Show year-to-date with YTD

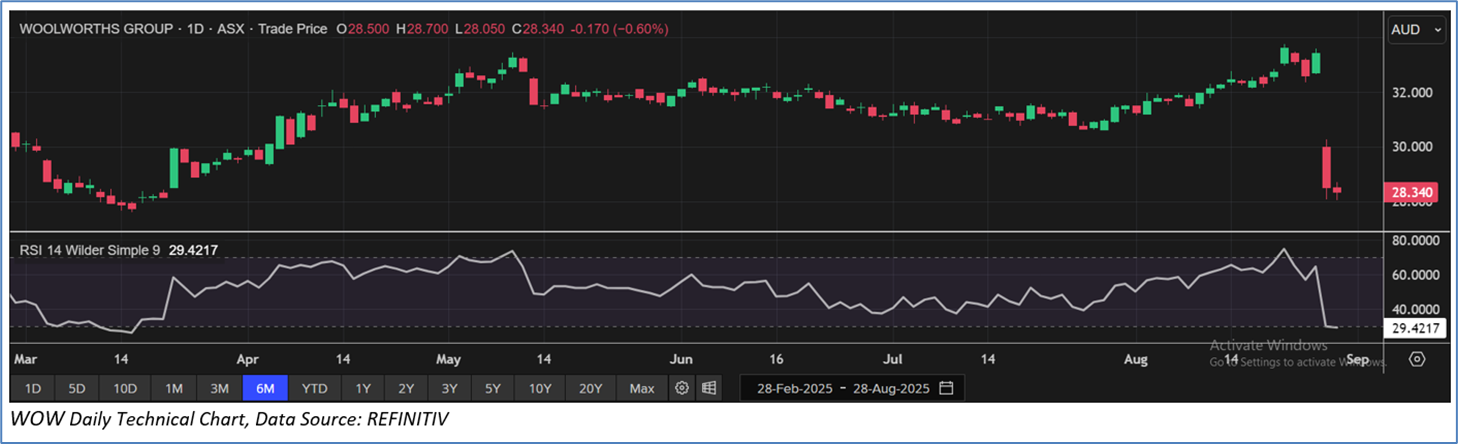point(315,388)
